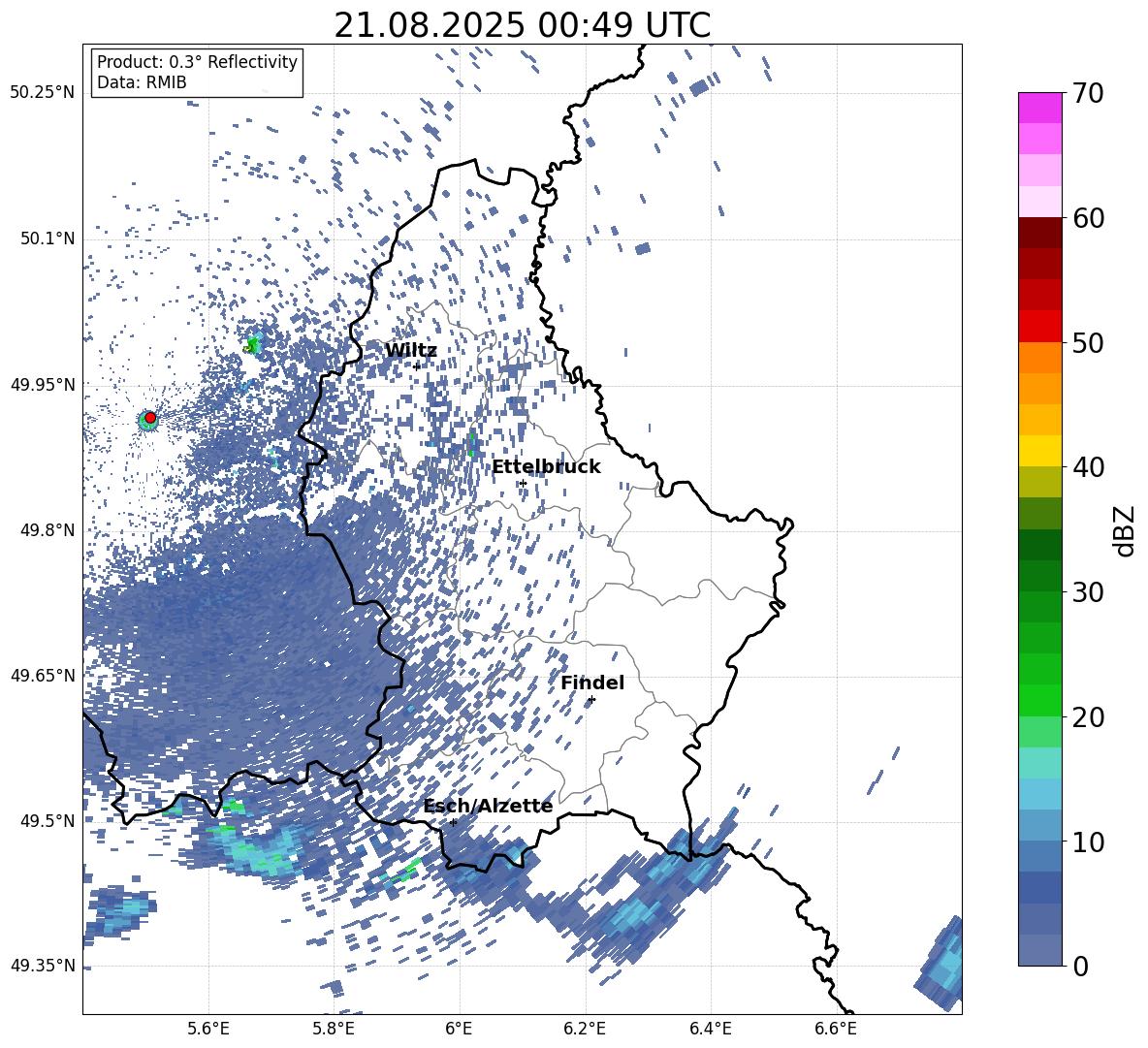
Task: Click the longitude label 6.4°E
Action: [x=710, y=1029]
